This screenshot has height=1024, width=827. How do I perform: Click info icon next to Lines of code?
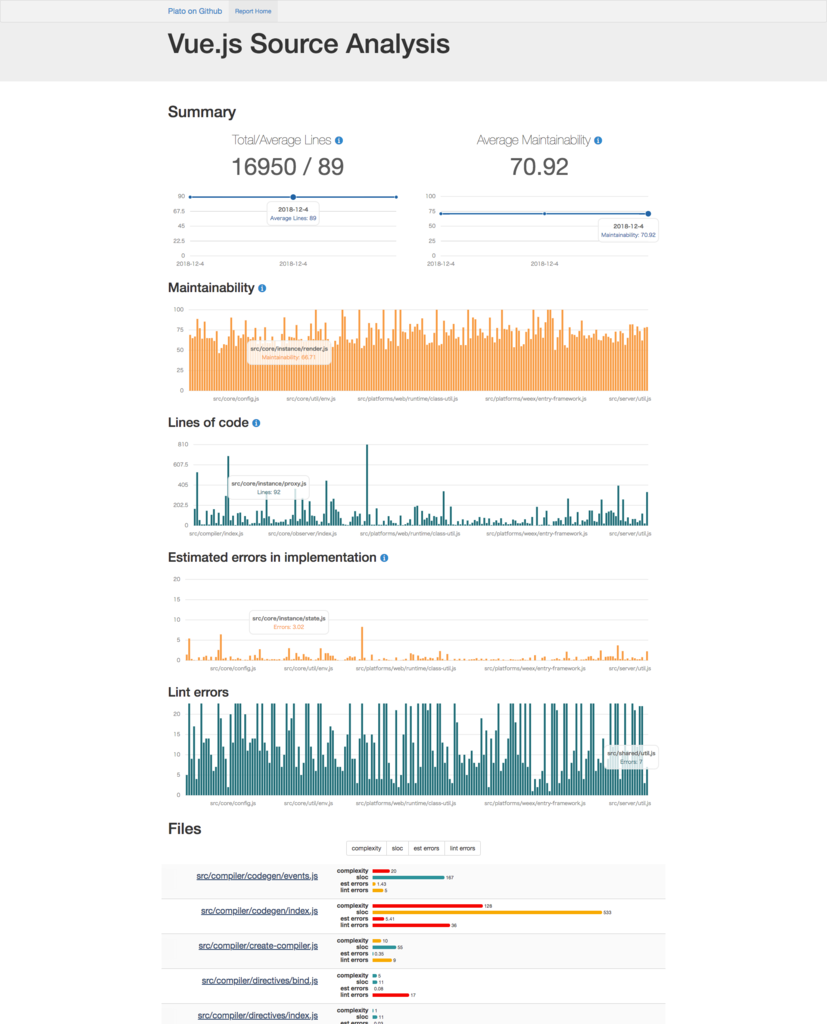coord(256,423)
